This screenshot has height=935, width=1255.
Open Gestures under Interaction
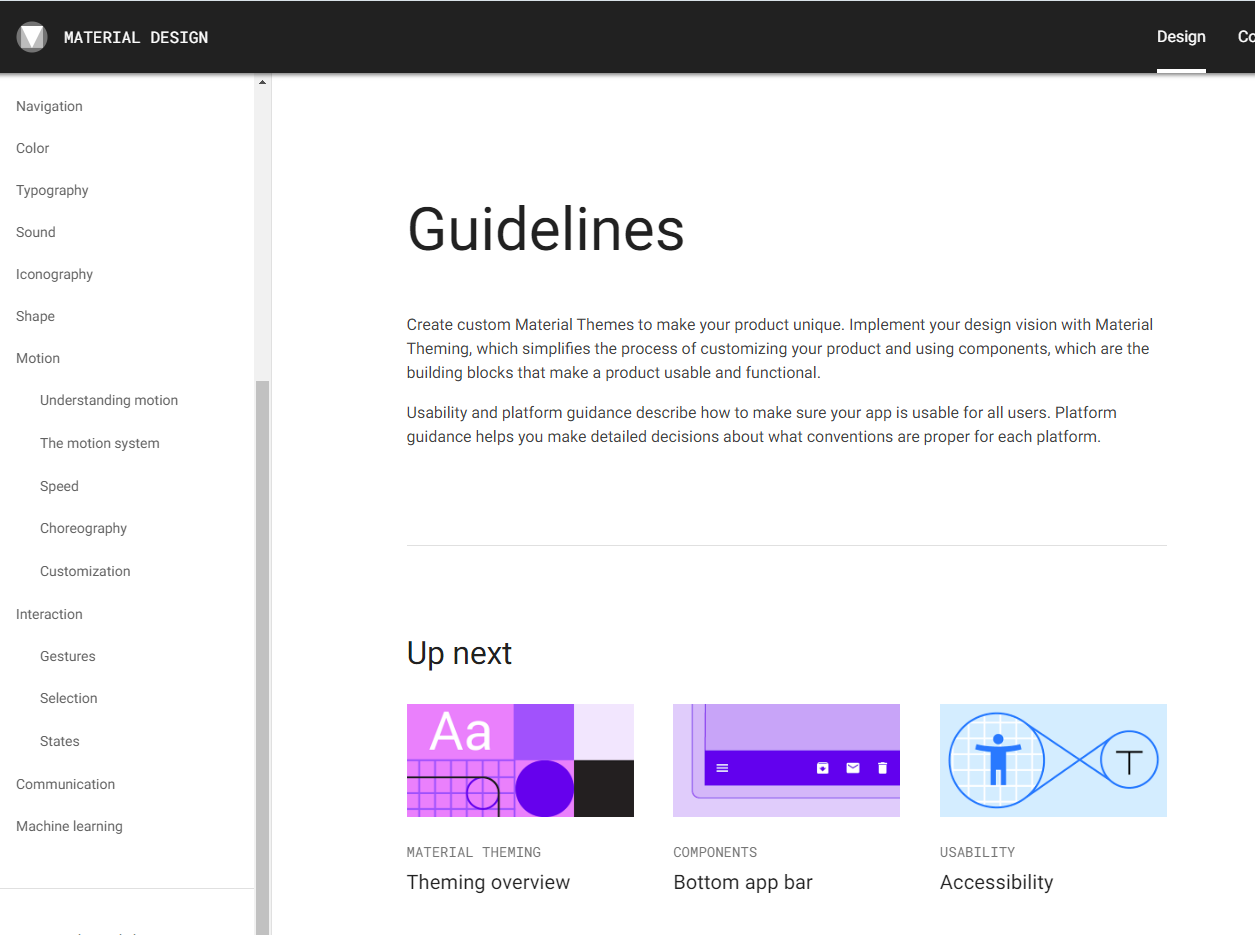[68, 656]
